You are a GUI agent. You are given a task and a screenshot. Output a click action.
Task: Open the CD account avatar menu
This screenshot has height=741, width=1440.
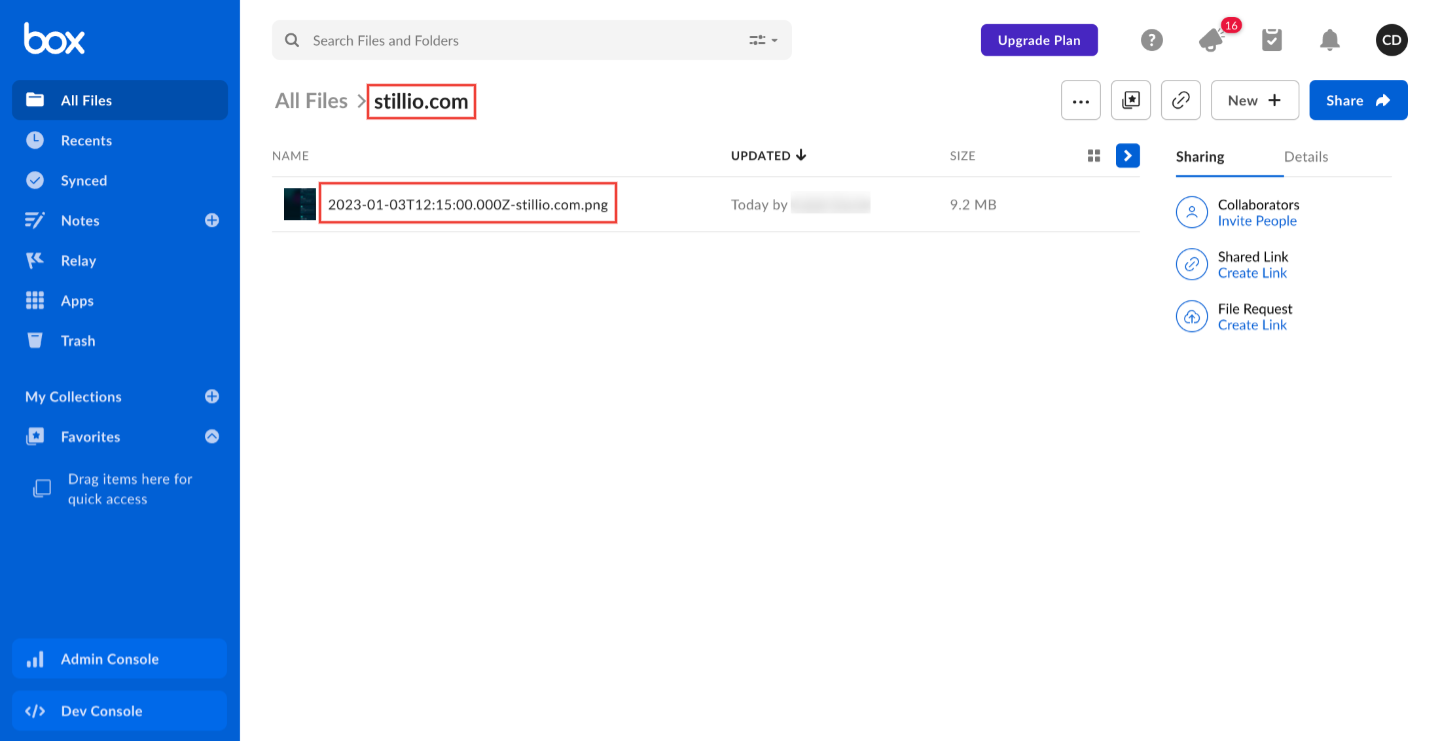coord(1392,40)
